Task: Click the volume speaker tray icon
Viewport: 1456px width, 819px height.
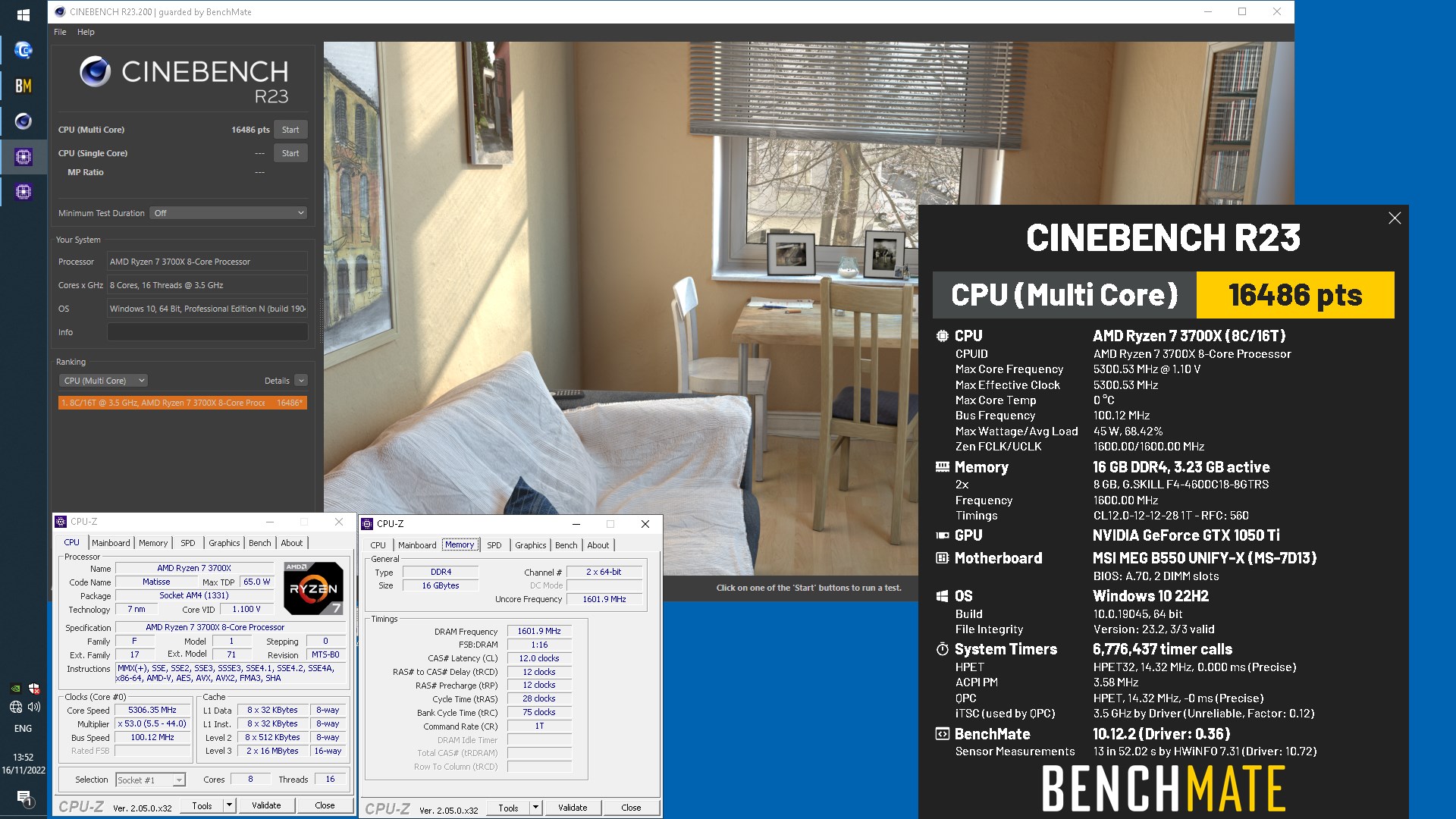Action: click(34, 707)
